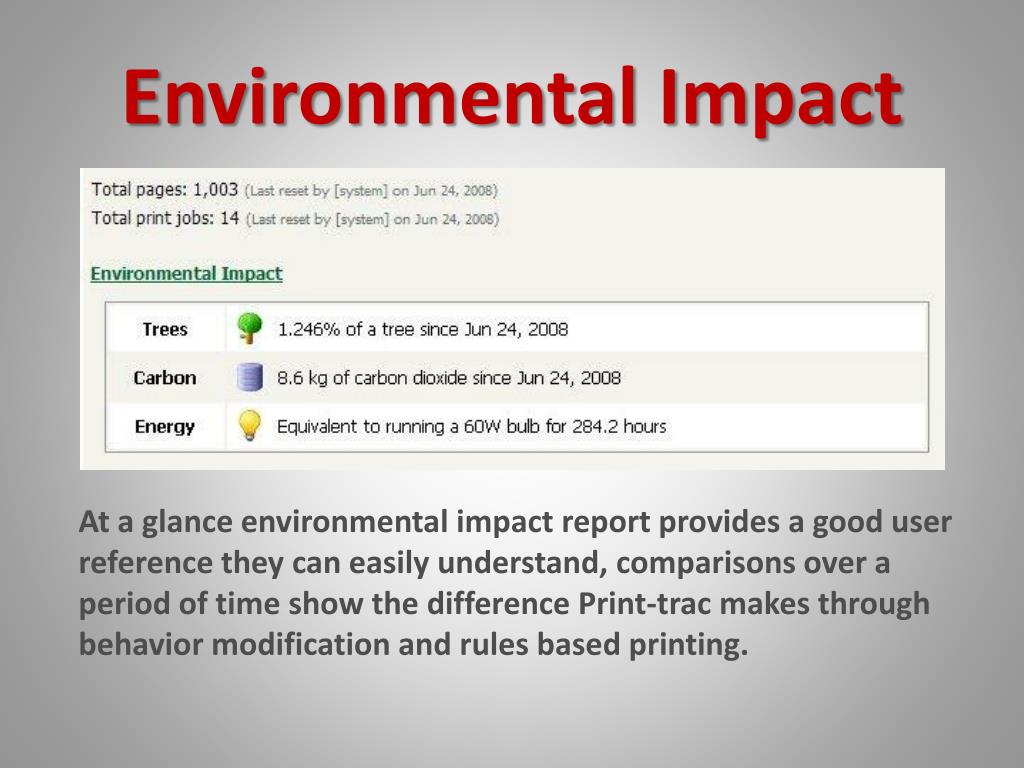The width and height of the screenshot is (1024, 768).
Task: Open the Environmental Impact link
Action: click(186, 273)
